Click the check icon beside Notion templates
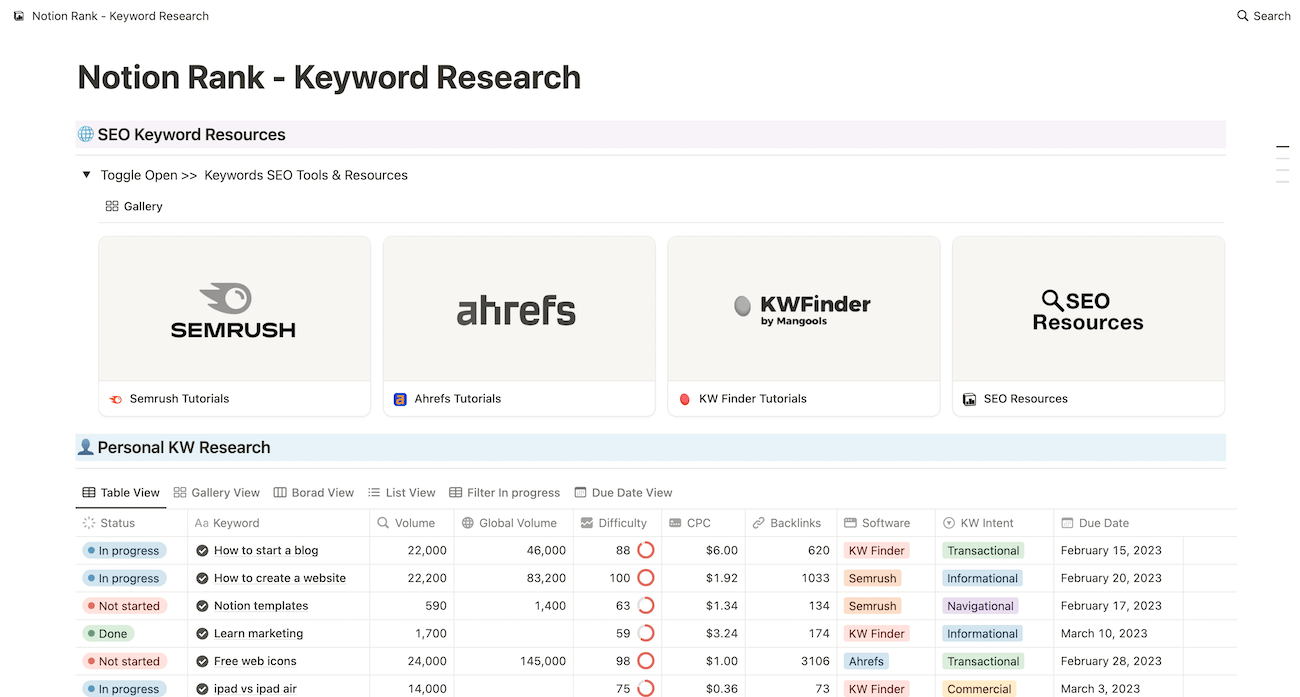1300x697 pixels. click(202, 606)
